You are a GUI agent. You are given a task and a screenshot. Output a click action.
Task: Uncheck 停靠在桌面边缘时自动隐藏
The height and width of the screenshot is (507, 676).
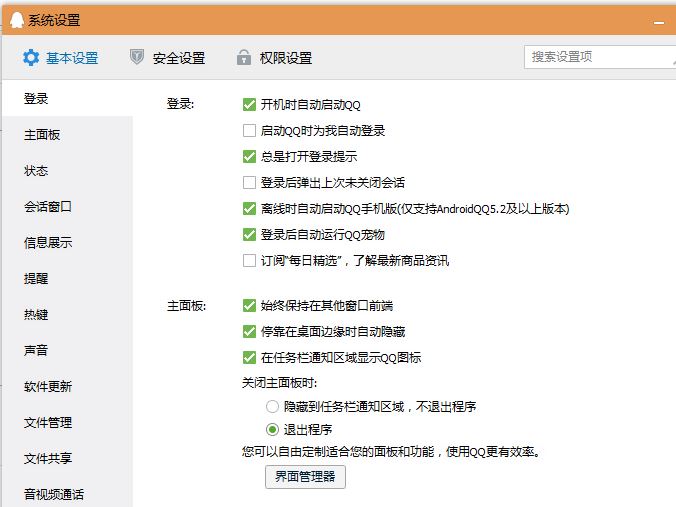point(249,332)
